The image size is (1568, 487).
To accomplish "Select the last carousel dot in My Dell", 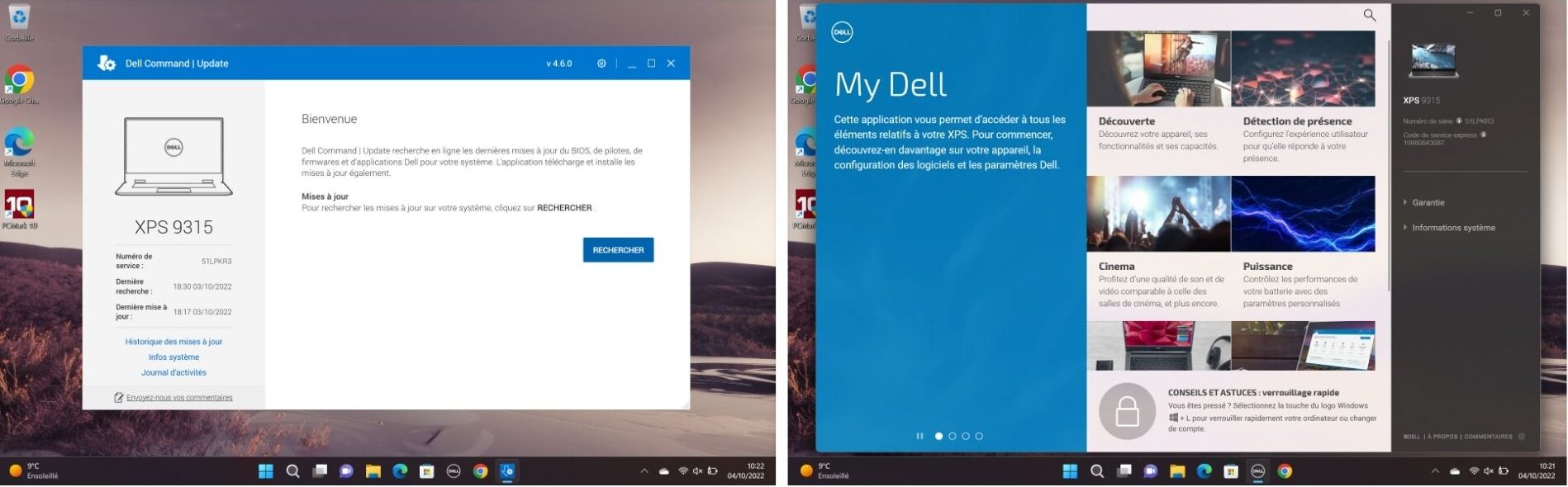I will 979,436.
